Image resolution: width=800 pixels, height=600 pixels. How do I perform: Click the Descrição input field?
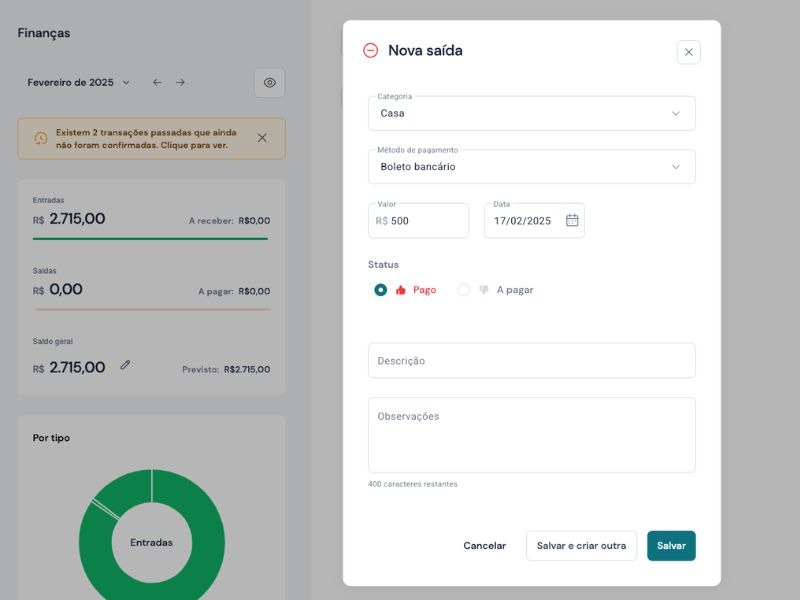click(x=531, y=361)
